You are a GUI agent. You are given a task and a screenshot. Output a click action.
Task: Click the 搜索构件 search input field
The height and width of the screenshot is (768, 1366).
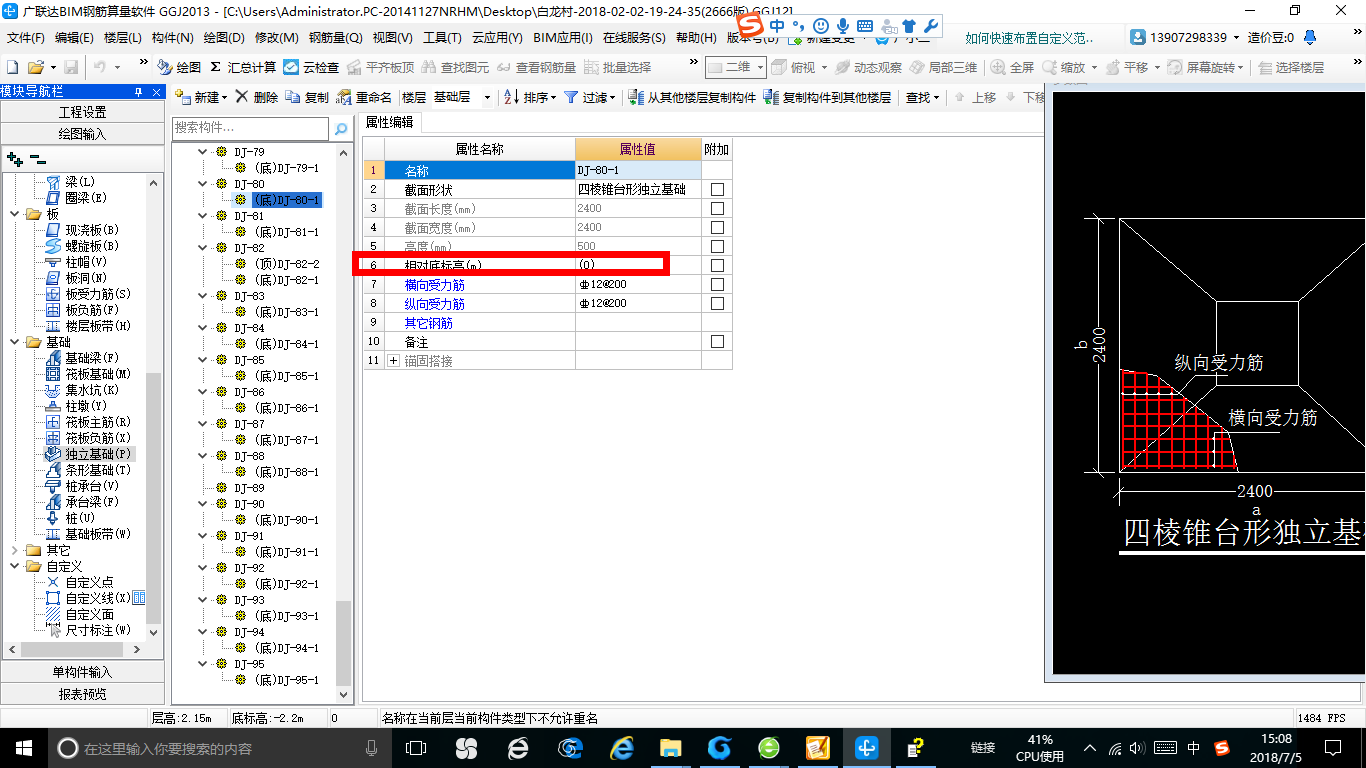250,128
